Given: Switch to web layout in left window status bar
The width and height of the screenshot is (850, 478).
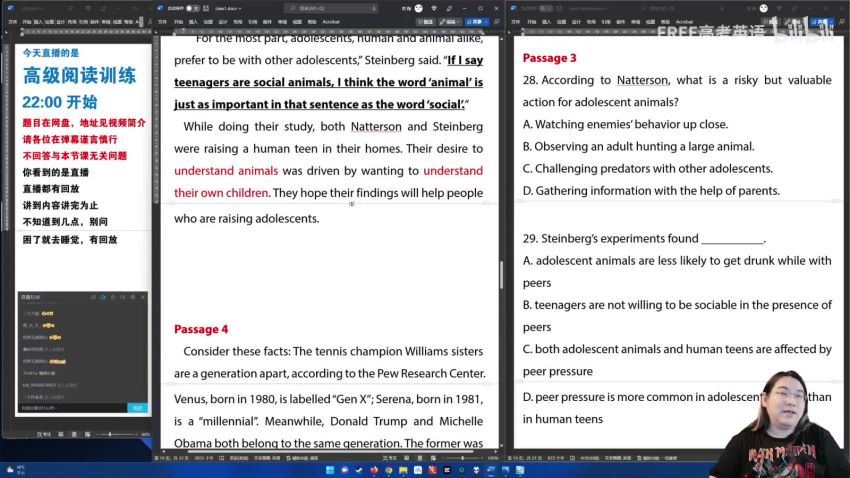Looking at the screenshot, I should click(88, 434).
